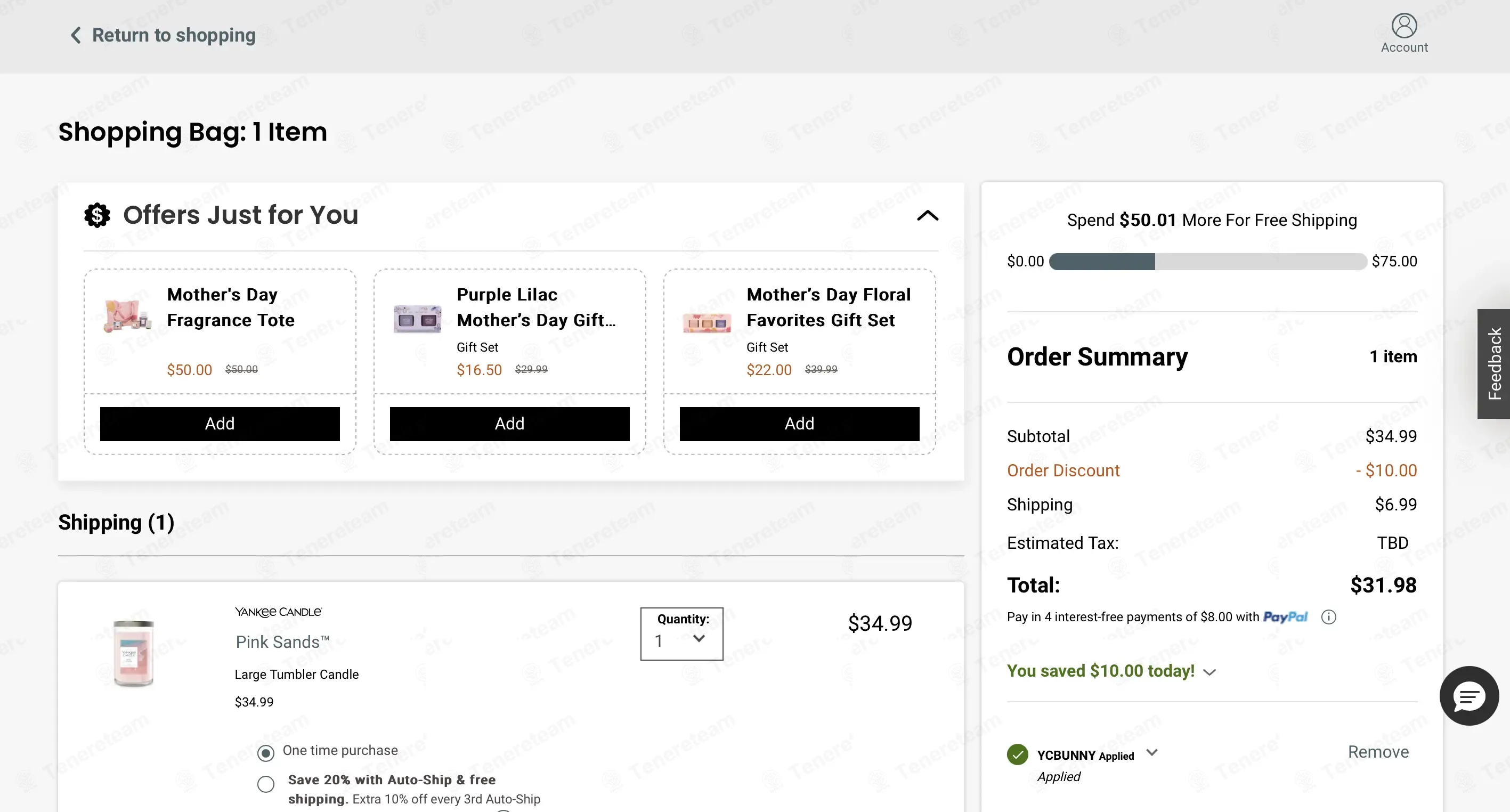Click the PayPal info circle icon
The height and width of the screenshot is (812, 1510).
click(1328, 617)
